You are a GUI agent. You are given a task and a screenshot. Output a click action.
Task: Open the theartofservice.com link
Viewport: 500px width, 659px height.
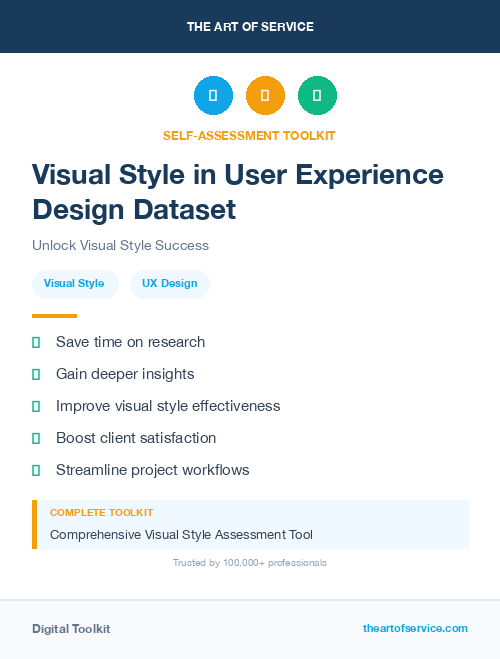pyautogui.click(x=415, y=628)
